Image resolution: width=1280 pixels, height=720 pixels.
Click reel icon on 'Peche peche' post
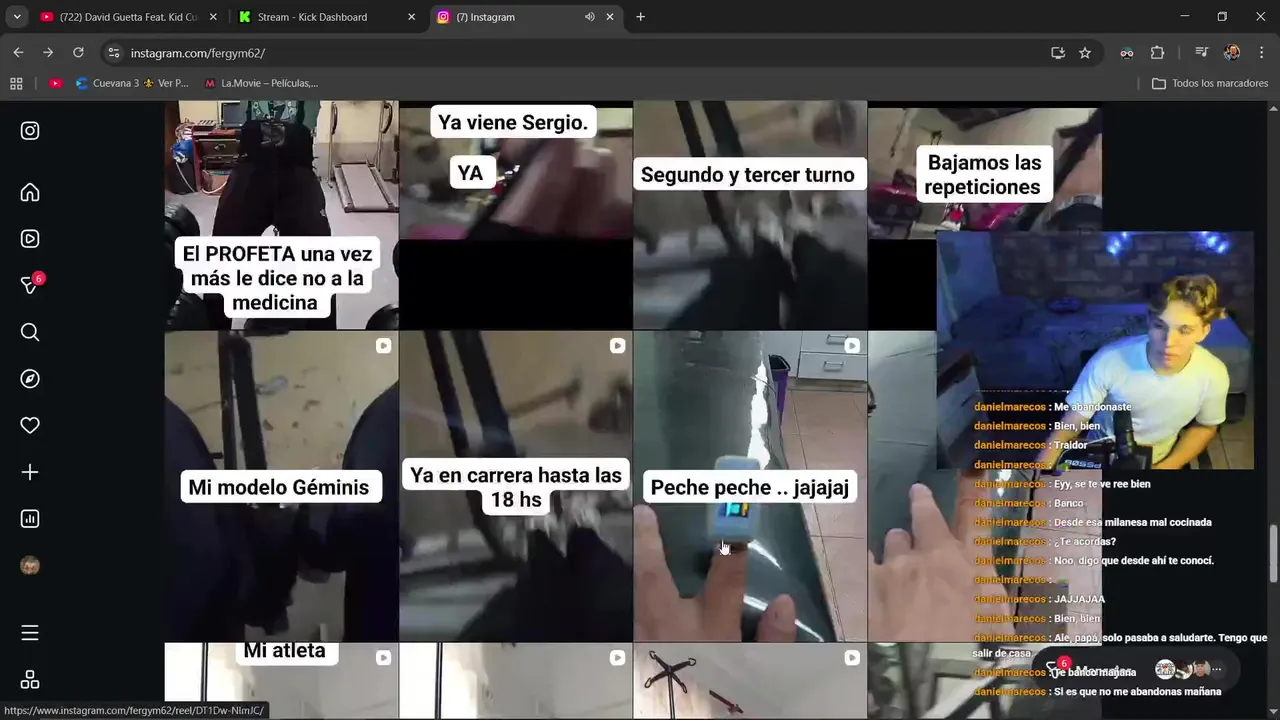point(851,346)
